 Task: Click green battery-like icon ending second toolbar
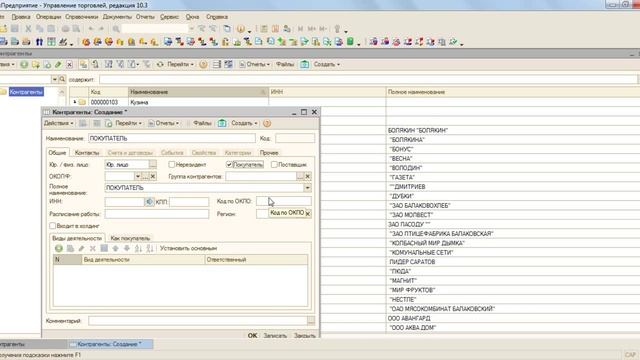pos(350,42)
